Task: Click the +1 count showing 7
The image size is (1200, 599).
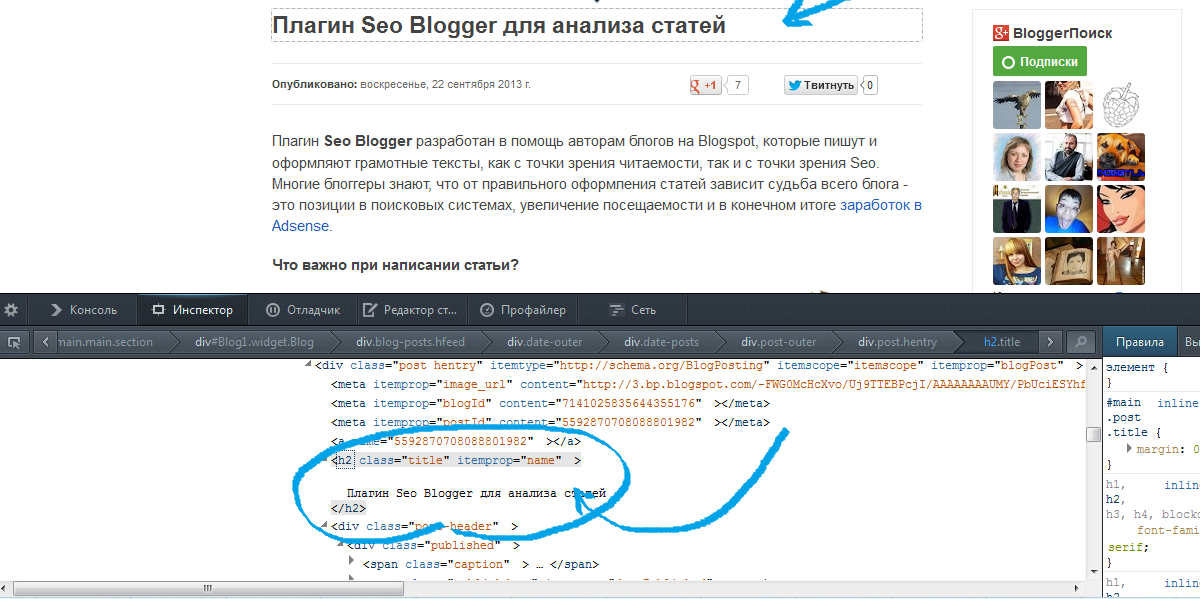Action: pyautogui.click(x=738, y=85)
